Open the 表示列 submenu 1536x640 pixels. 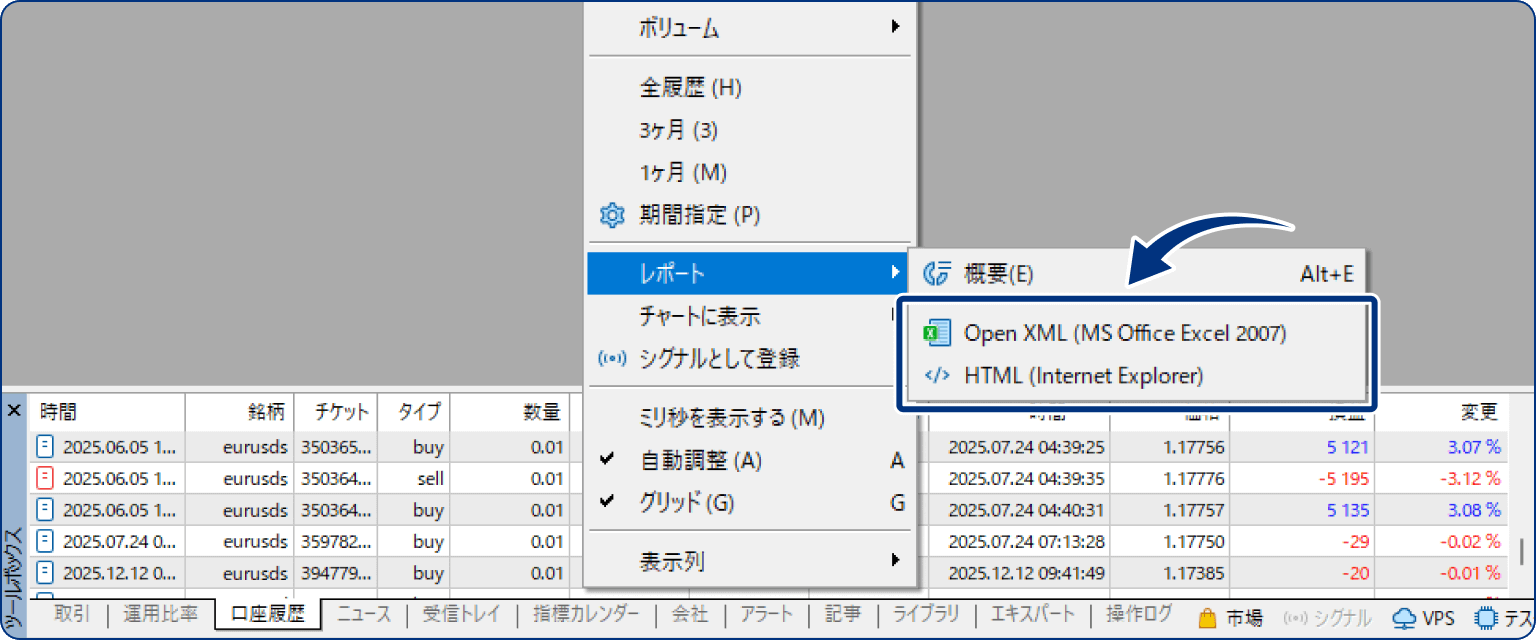(740, 561)
